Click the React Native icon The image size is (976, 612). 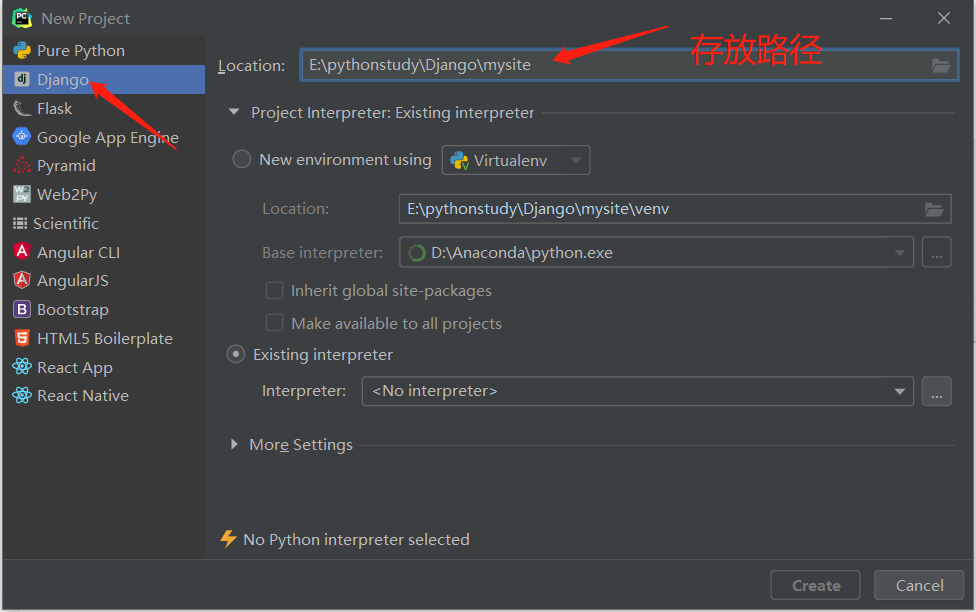pyautogui.click(x=21, y=396)
